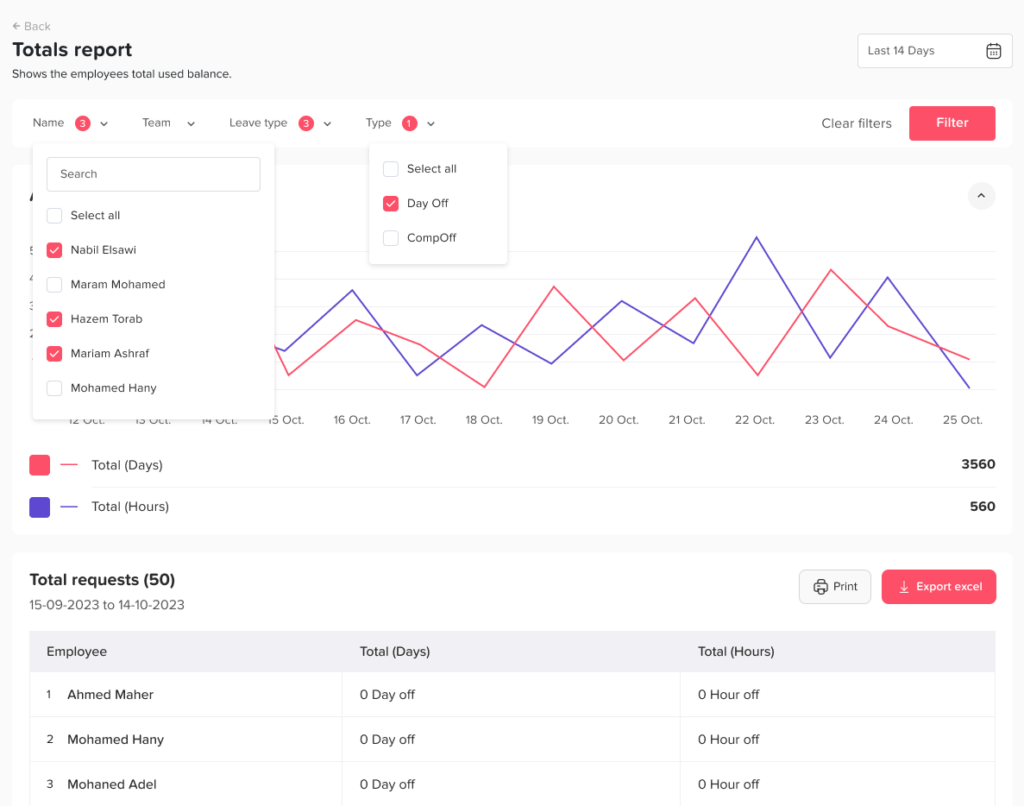Open the Leave type dropdown chevron
The height and width of the screenshot is (806, 1024).
point(327,124)
